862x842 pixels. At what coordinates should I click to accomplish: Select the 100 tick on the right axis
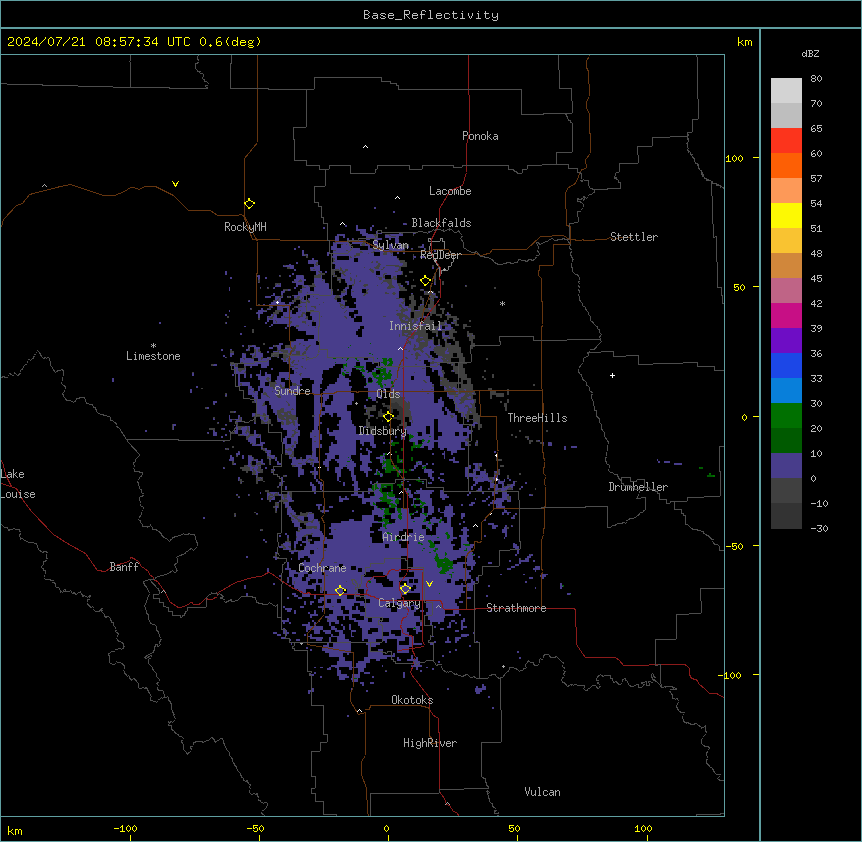tap(734, 158)
